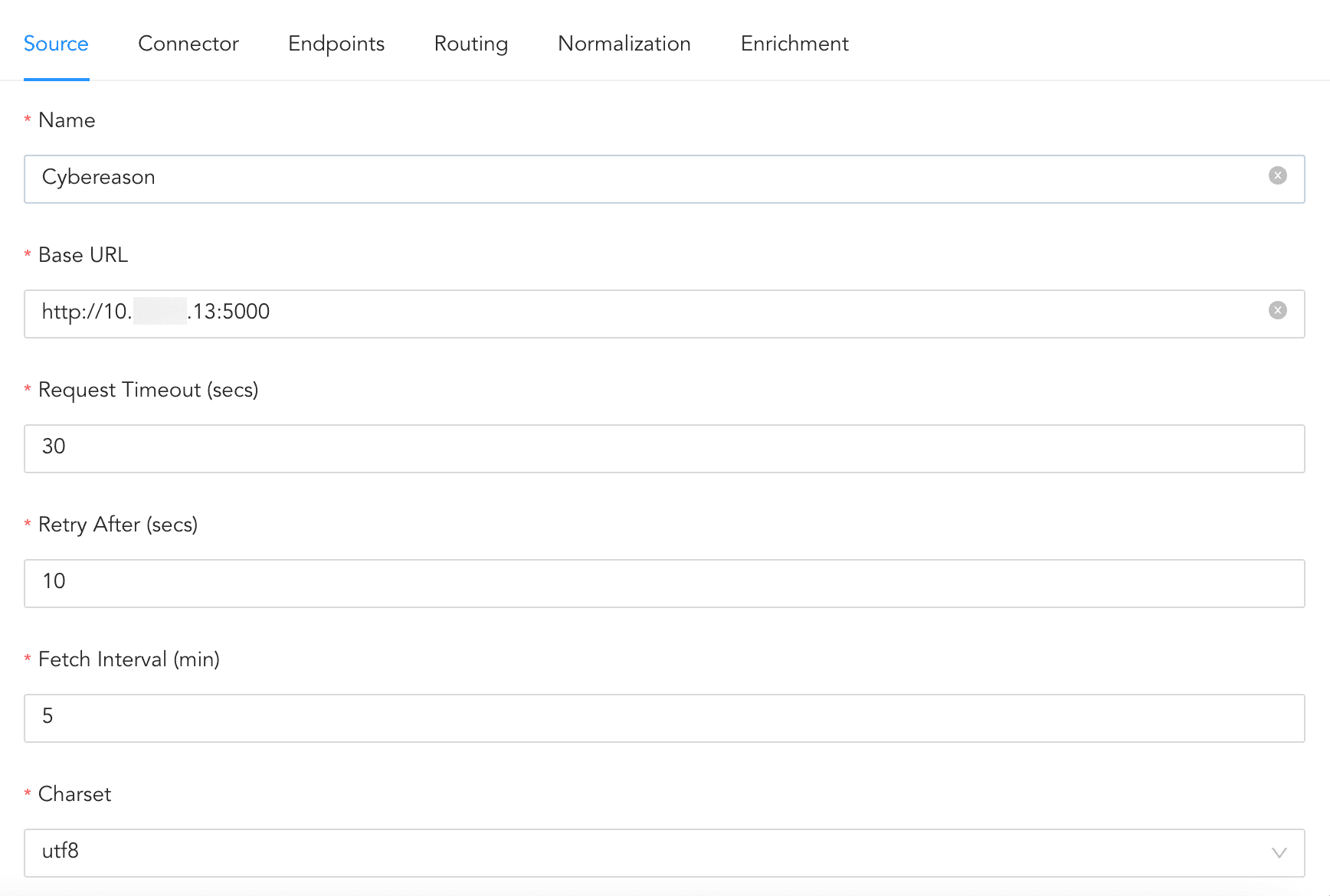The width and height of the screenshot is (1330, 896).
Task: Expand the Charset dropdown arrow
Action: point(1278,853)
